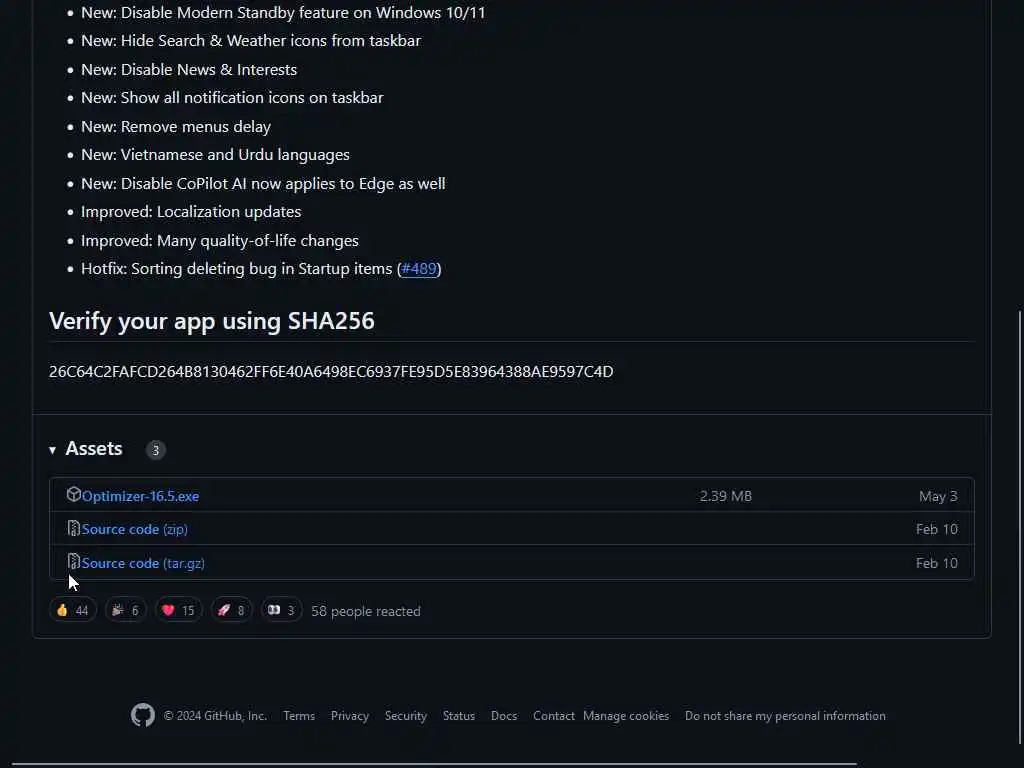Click Manage cookies in footer
The image size is (1024, 768).
coord(626,716)
